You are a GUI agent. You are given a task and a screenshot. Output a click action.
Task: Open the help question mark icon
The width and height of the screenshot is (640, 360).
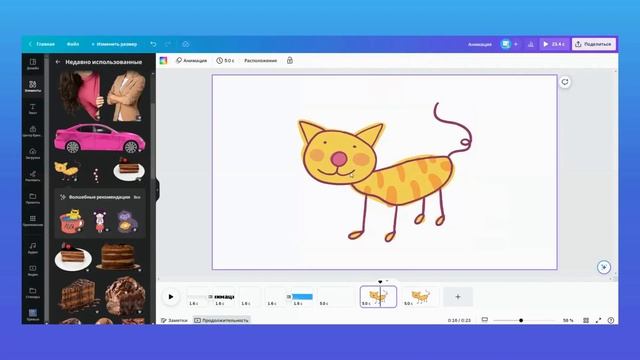tap(611, 320)
